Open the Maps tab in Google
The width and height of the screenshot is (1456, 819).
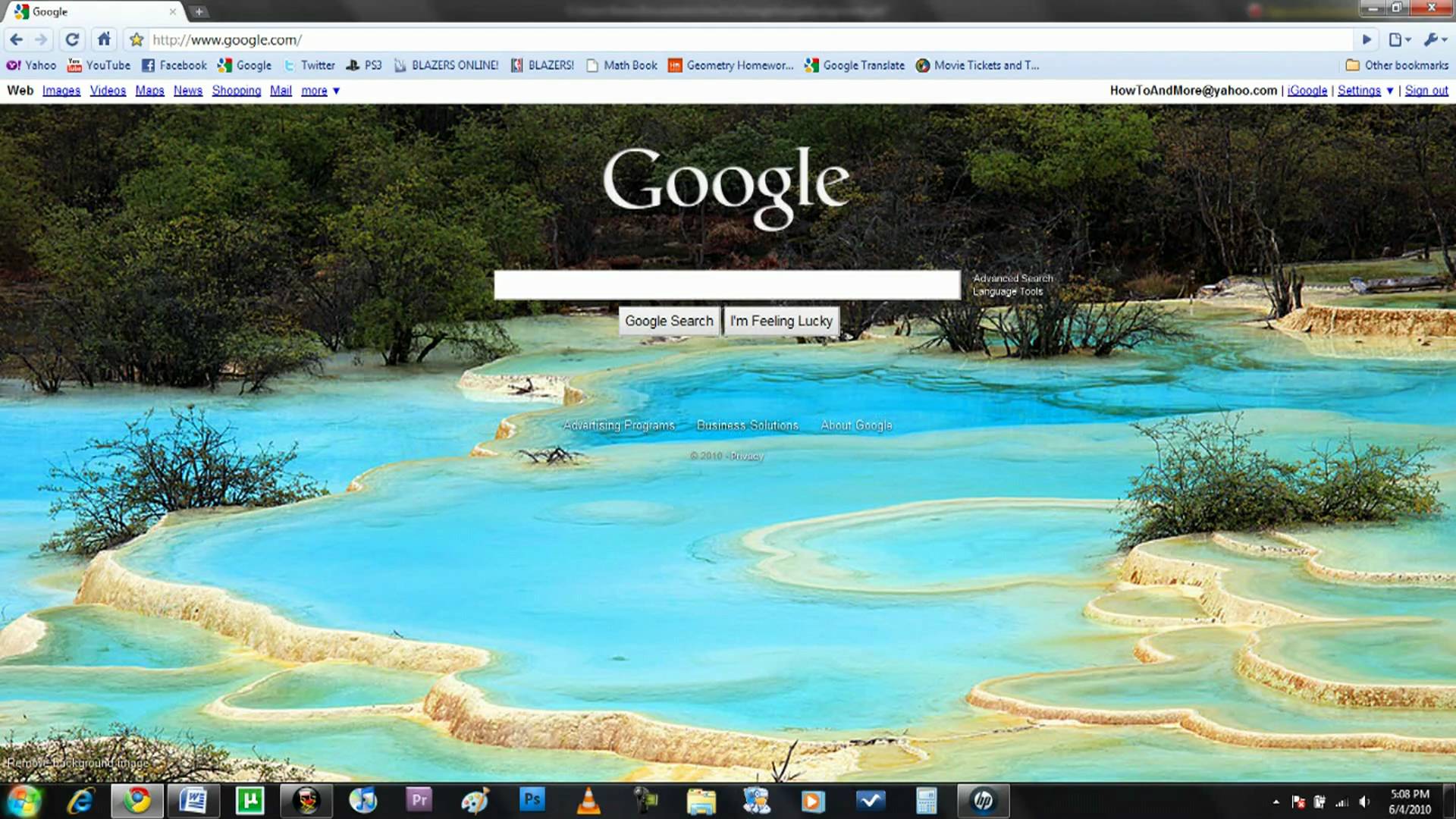point(149,90)
